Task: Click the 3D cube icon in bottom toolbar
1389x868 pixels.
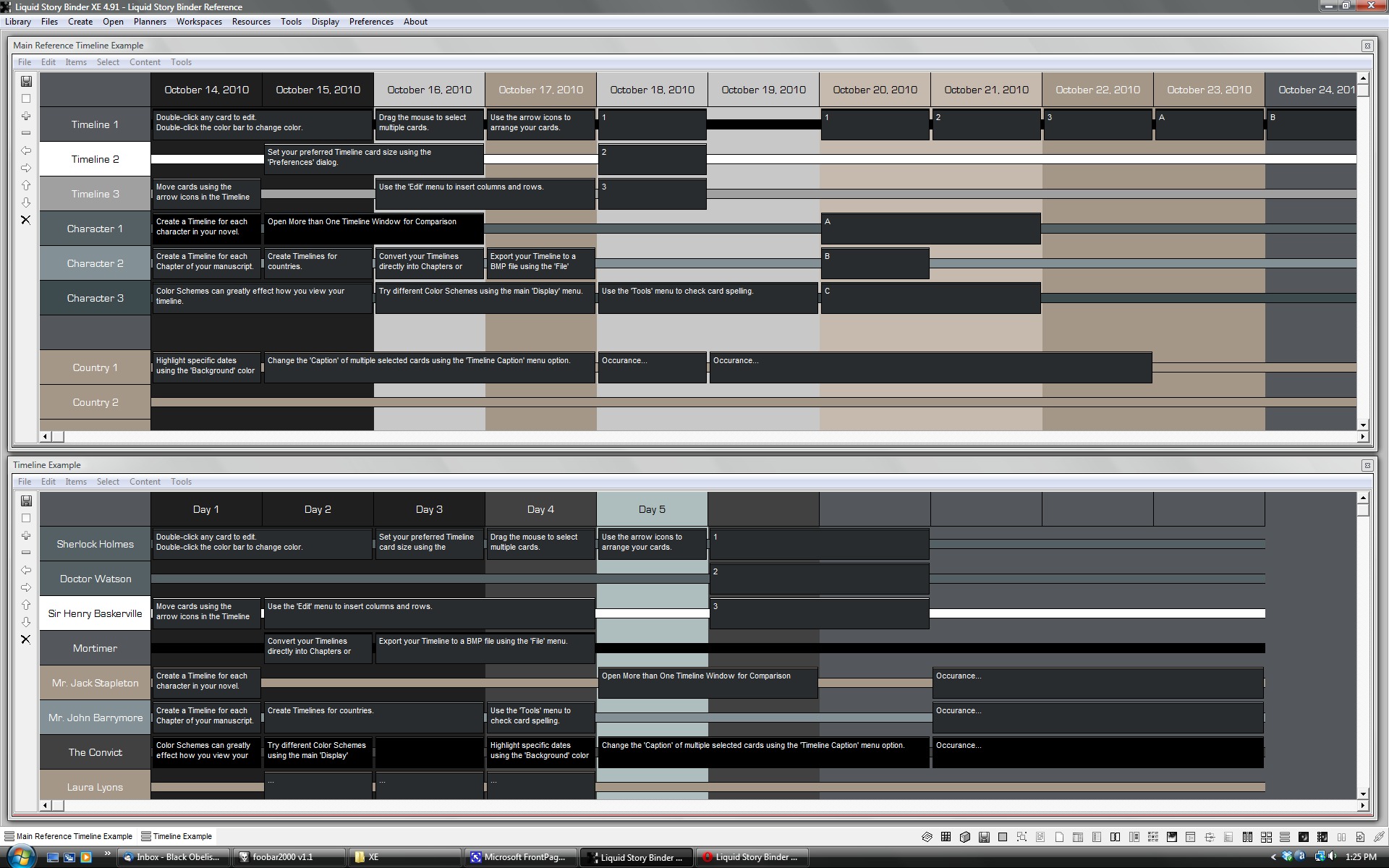Action: pyautogui.click(x=964, y=837)
